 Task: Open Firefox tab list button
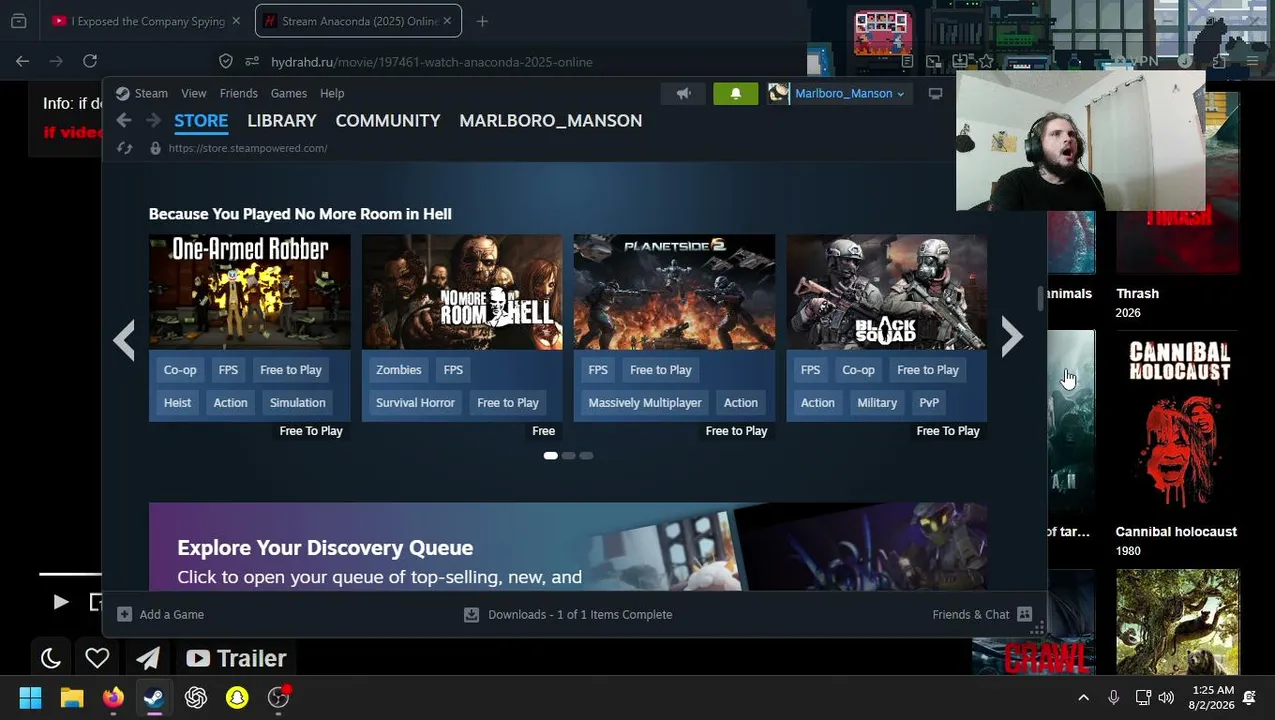[x=18, y=21]
